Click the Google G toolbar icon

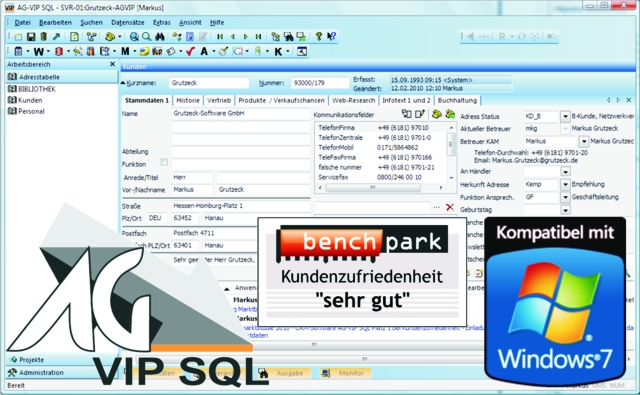click(238, 51)
